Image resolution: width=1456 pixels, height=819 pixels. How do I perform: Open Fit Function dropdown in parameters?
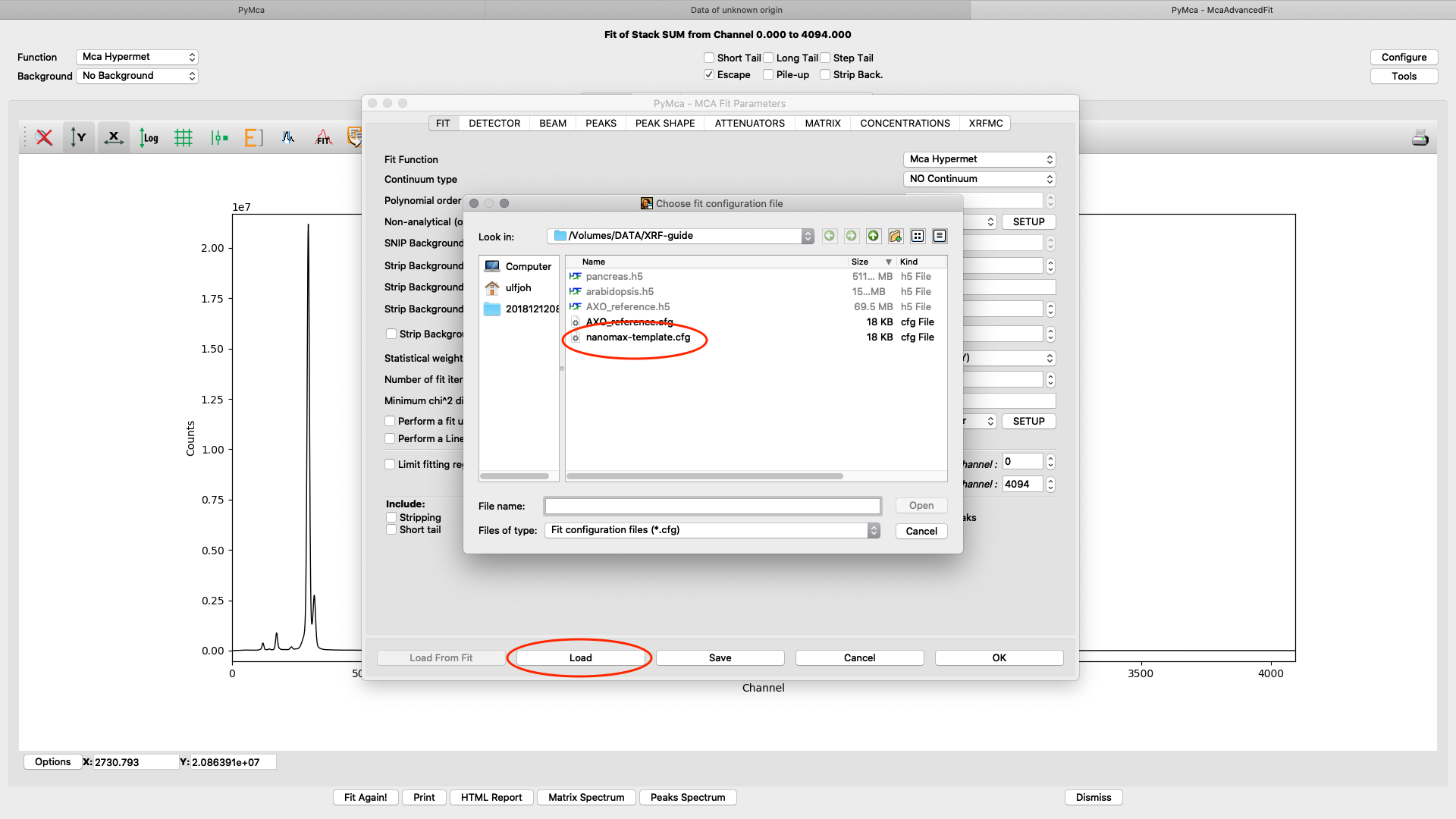point(980,159)
